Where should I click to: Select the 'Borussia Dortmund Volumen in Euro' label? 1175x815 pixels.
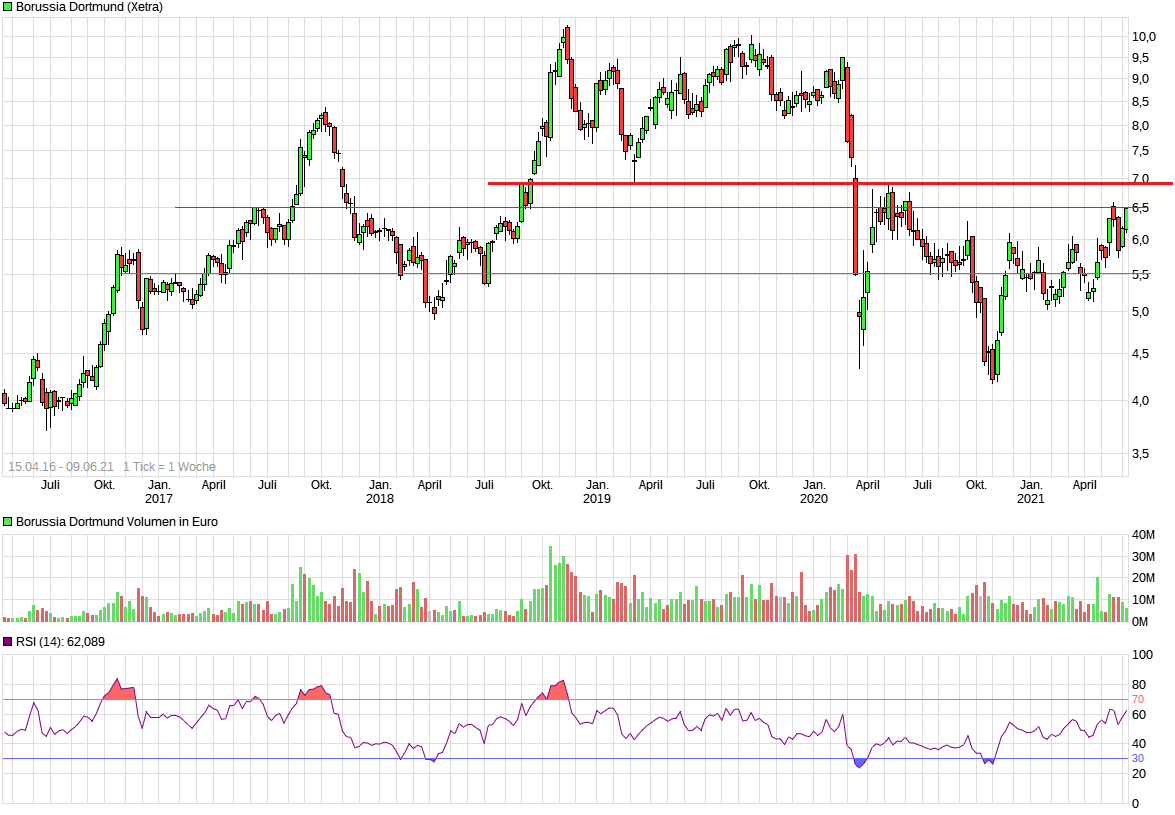(x=117, y=521)
